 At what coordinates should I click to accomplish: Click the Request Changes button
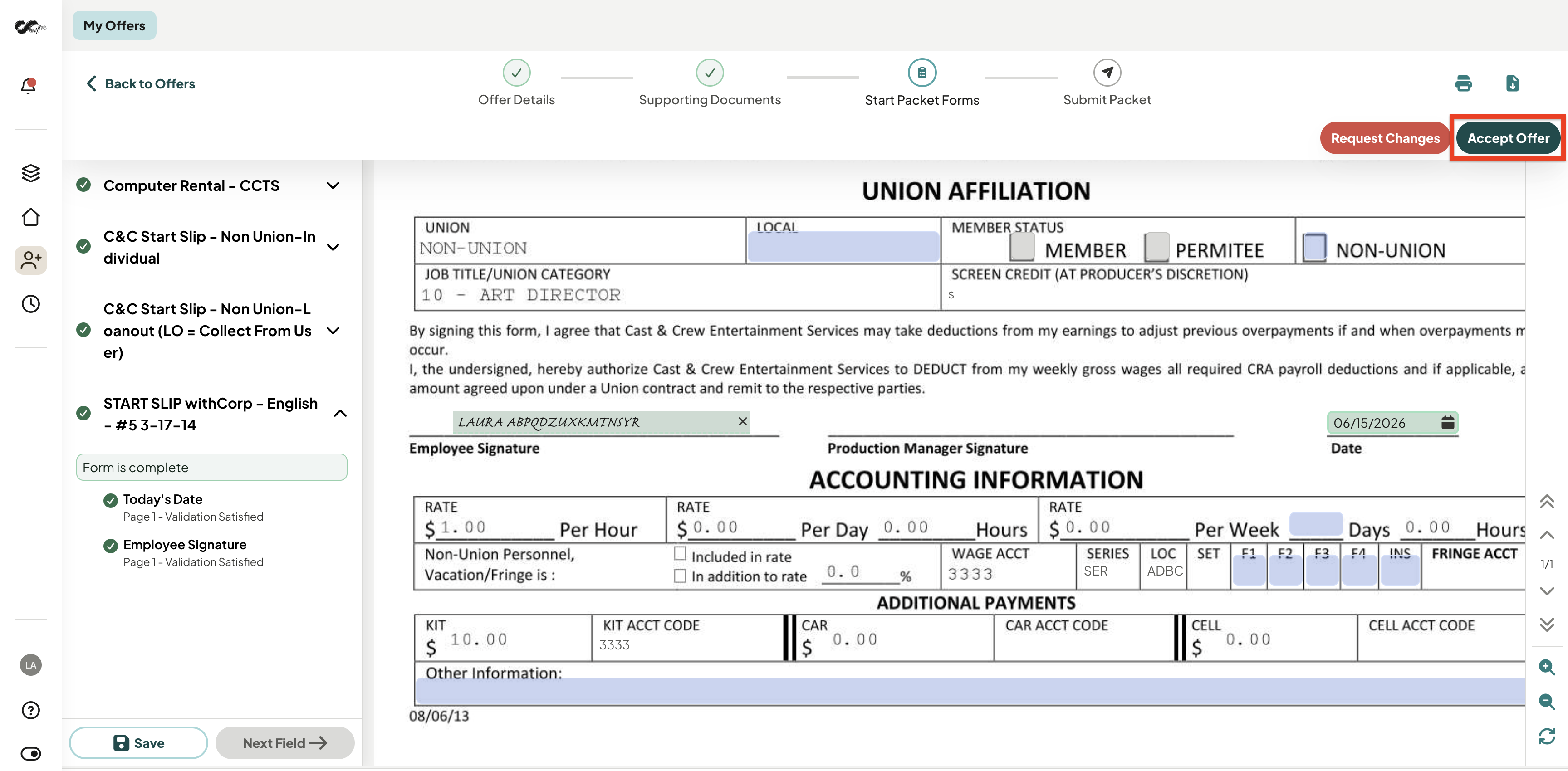[1385, 138]
